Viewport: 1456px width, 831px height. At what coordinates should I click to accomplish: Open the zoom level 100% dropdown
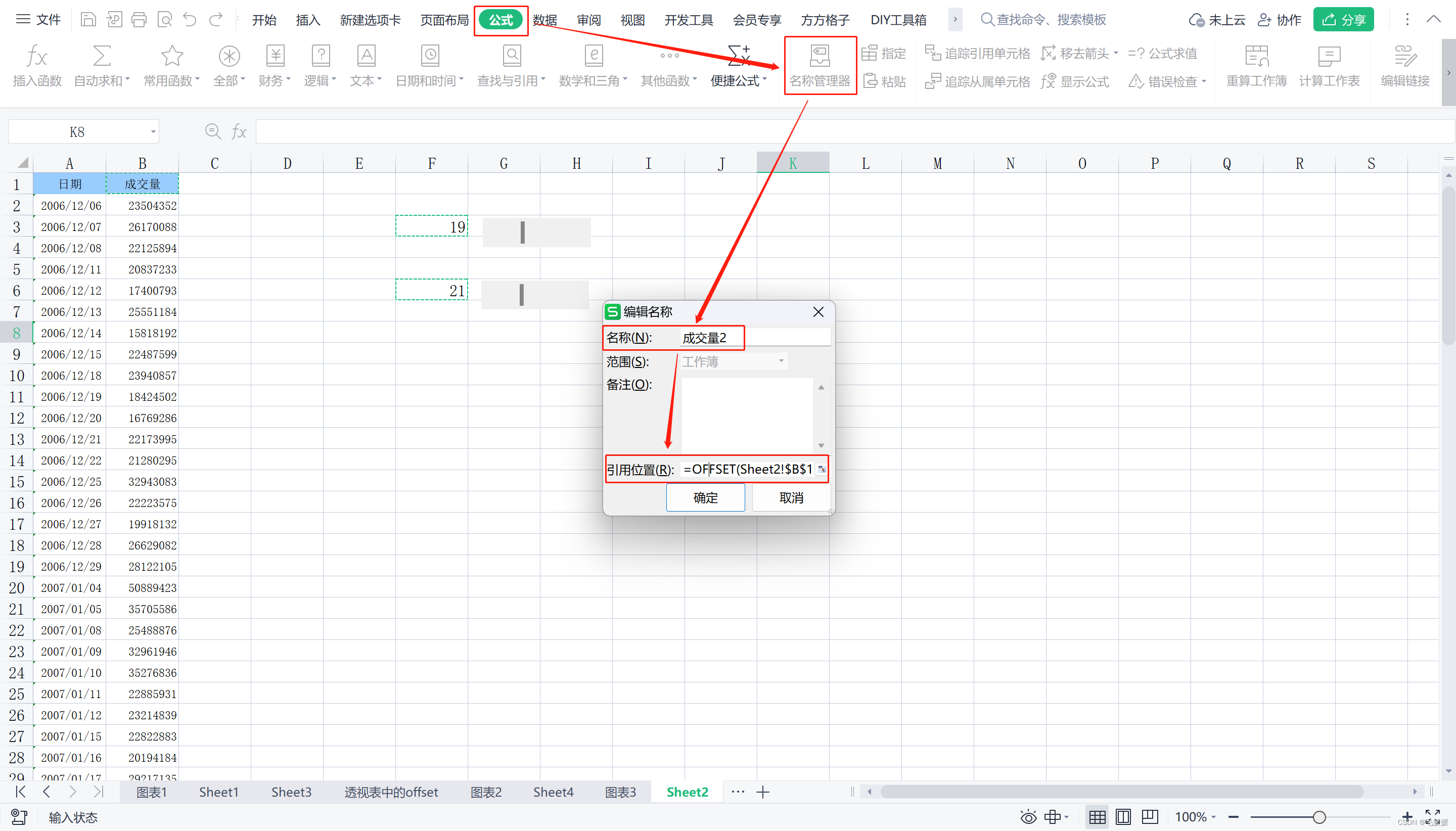coord(1195,817)
